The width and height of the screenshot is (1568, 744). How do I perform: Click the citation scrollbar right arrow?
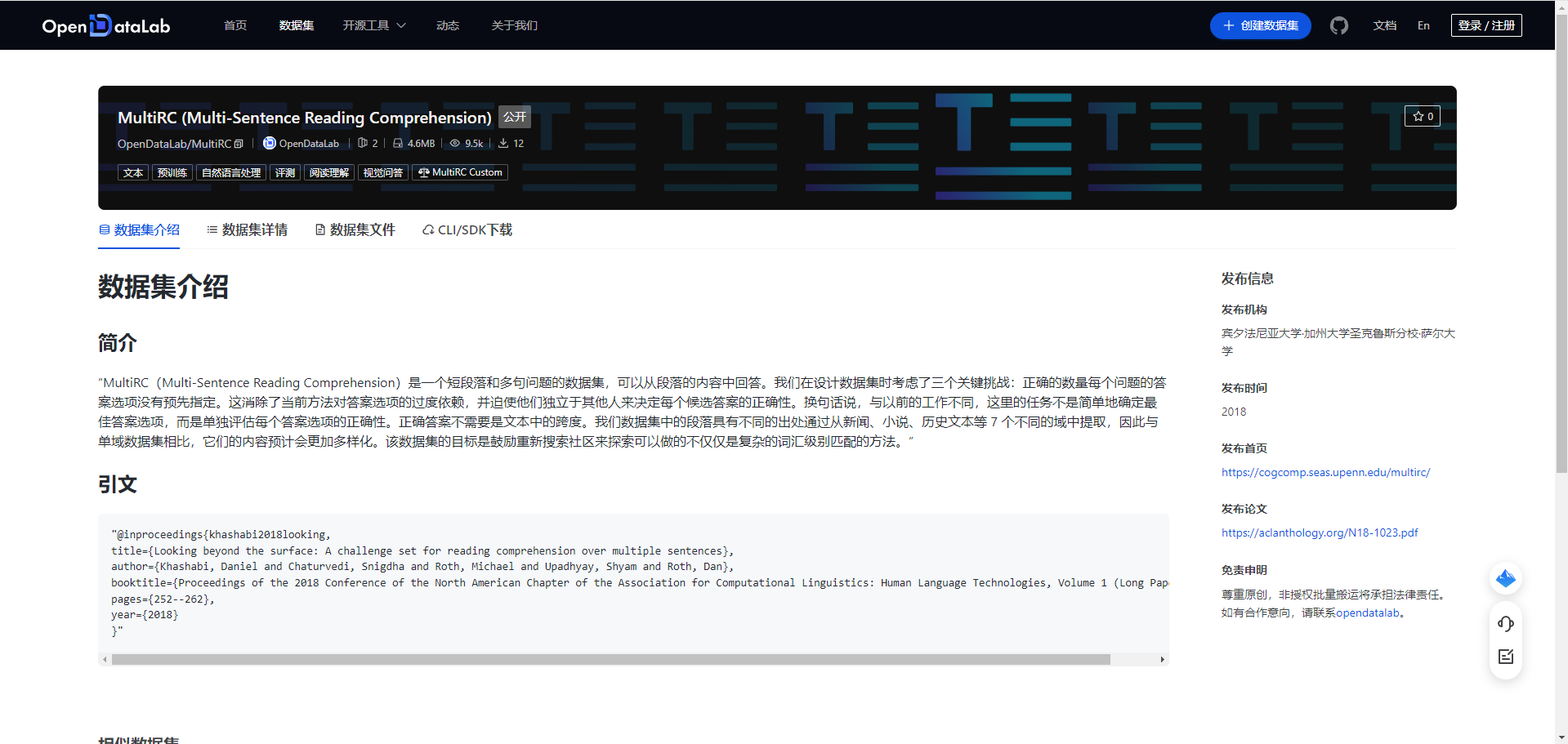point(1162,659)
